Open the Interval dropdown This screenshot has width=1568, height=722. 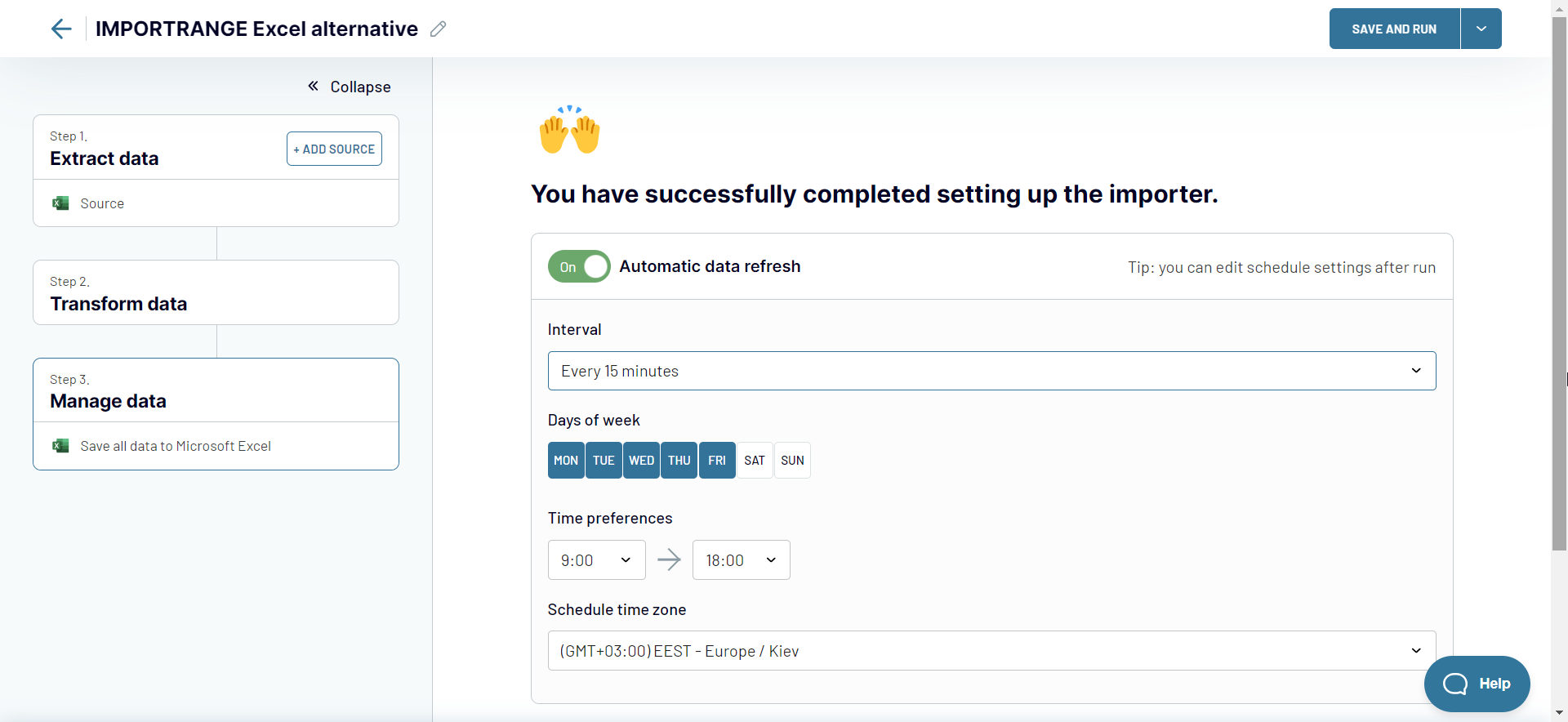pos(991,371)
